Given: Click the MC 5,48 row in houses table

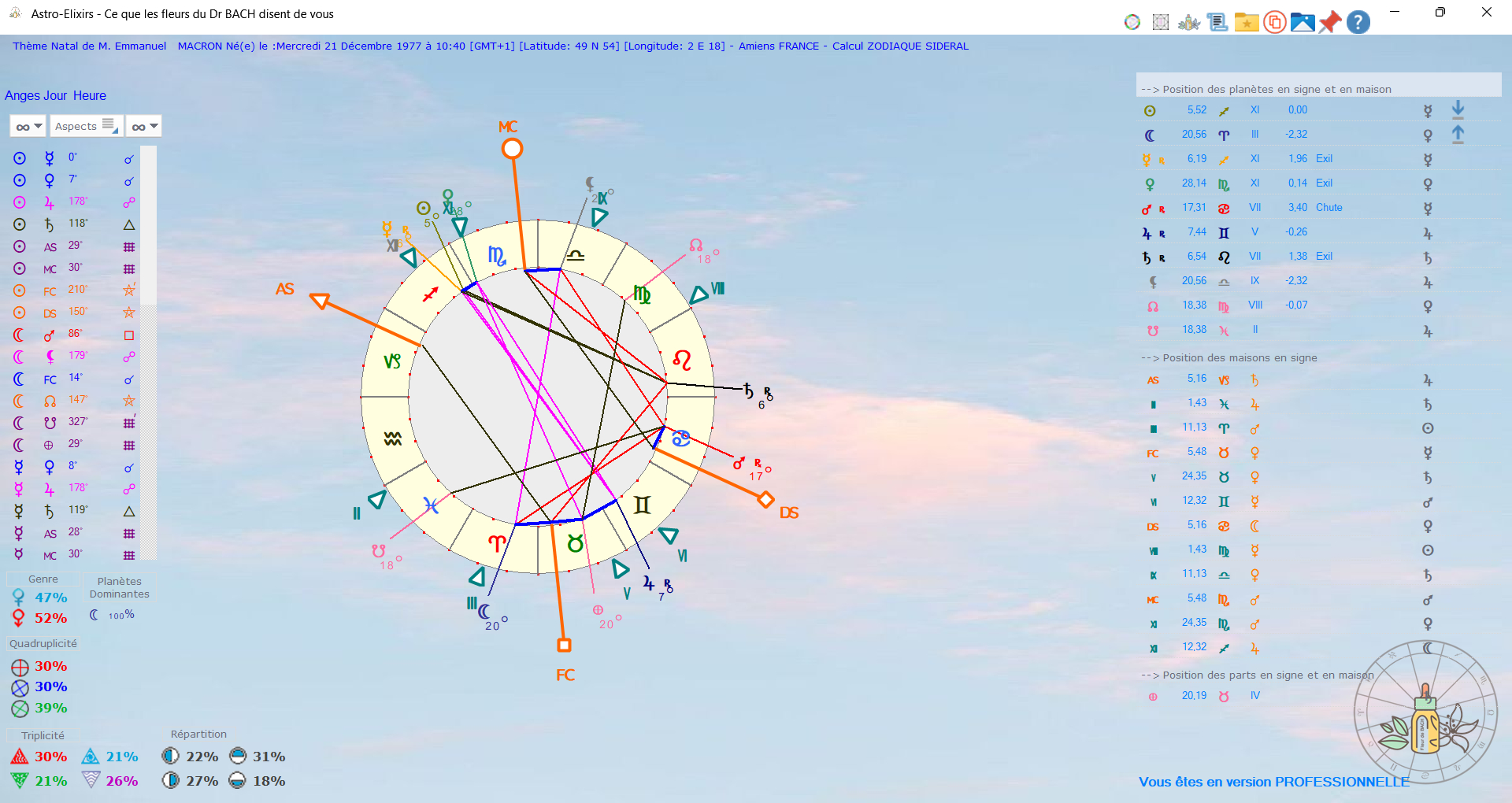Looking at the screenshot, I should pyautogui.click(x=1291, y=599).
